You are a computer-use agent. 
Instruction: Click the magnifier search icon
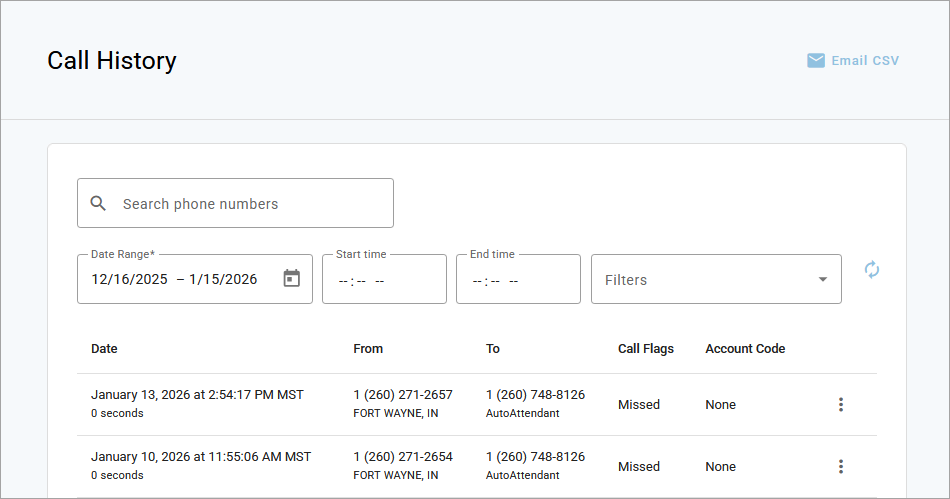tap(98, 203)
